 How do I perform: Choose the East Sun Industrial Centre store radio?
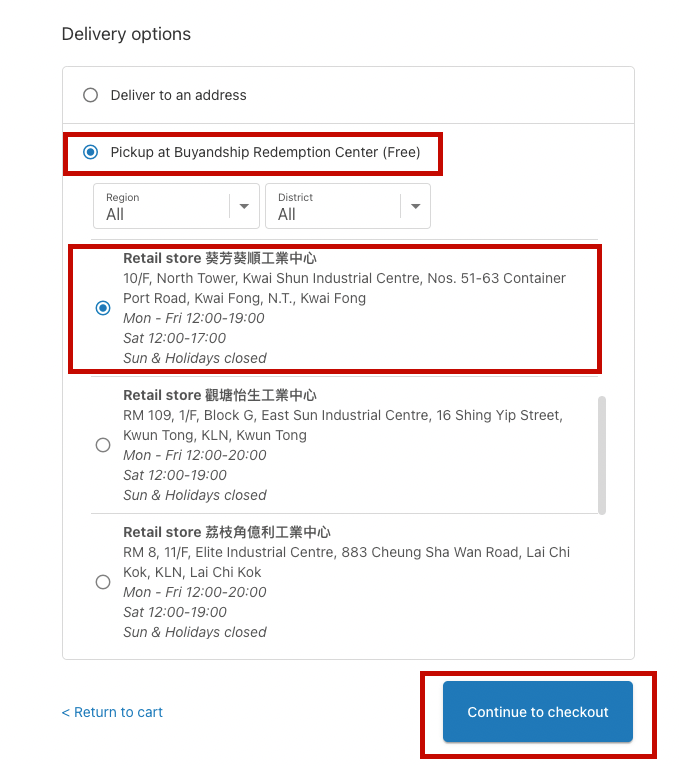(103, 445)
